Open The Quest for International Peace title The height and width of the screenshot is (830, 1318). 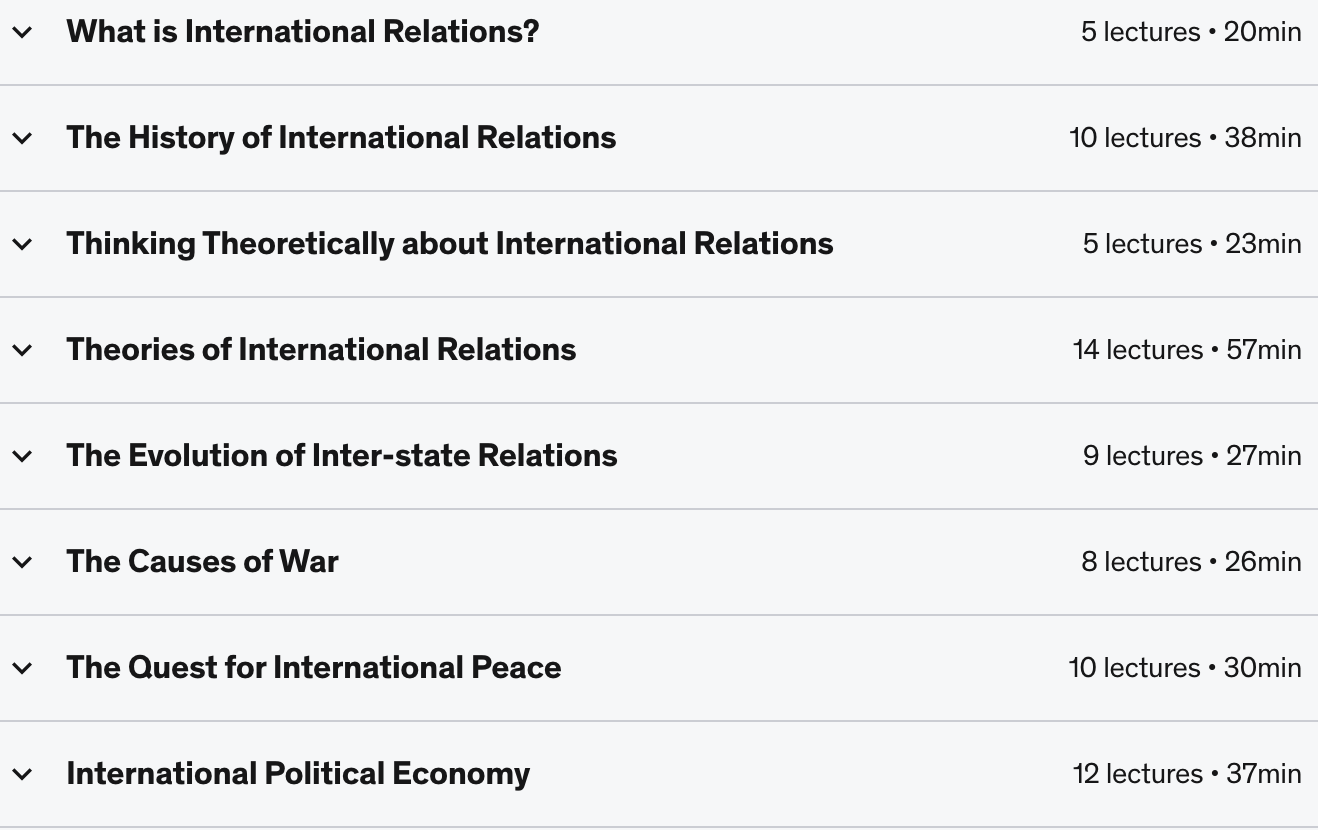click(314, 668)
